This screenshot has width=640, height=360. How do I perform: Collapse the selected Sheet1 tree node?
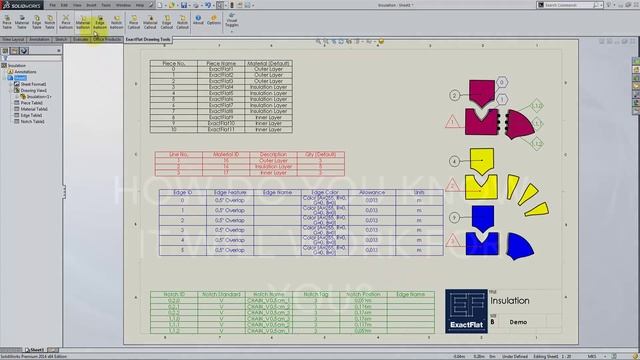5,78
